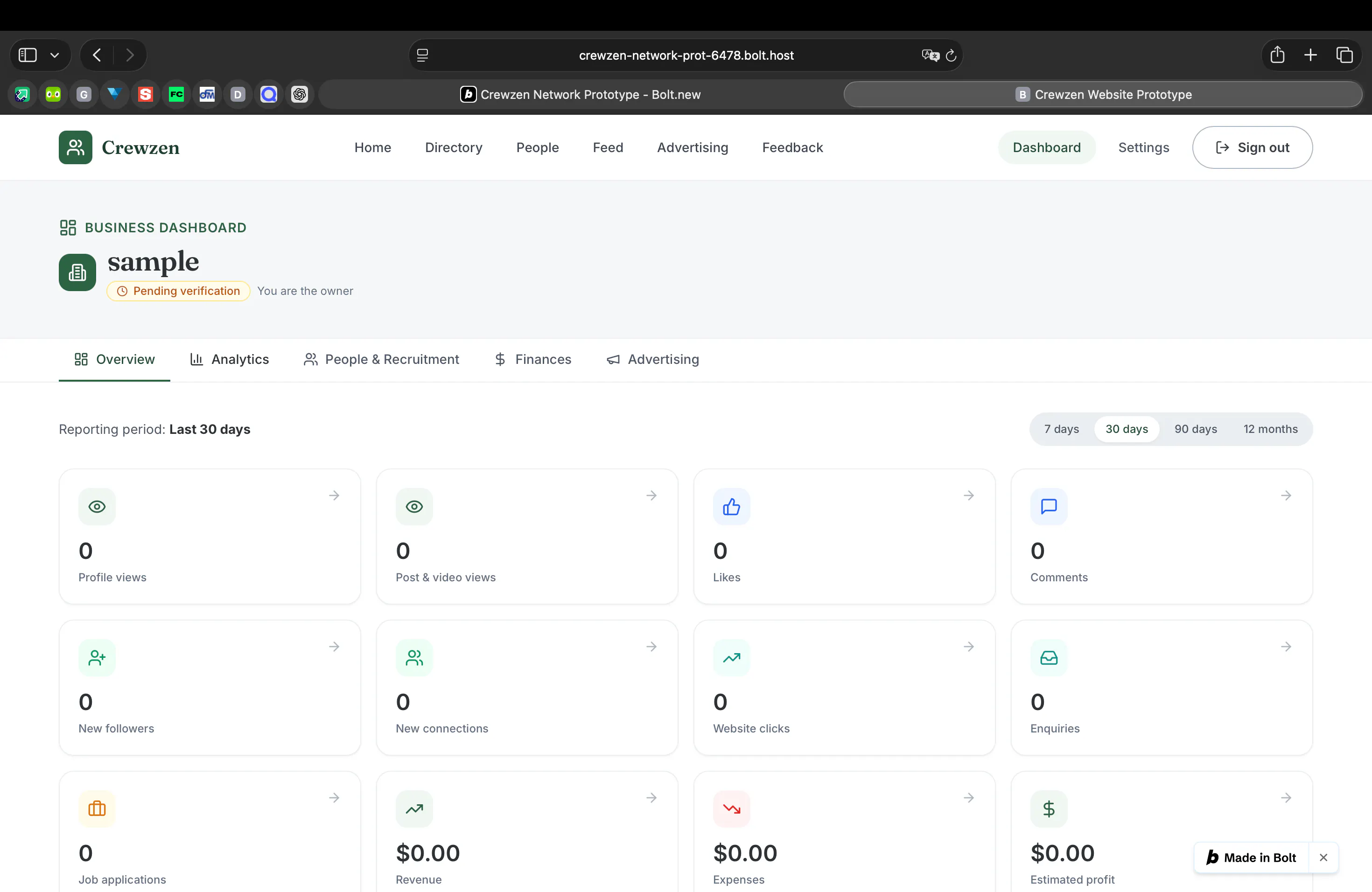1372x892 pixels.
Task: Switch to the Analytics tab
Action: click(230, 359)
